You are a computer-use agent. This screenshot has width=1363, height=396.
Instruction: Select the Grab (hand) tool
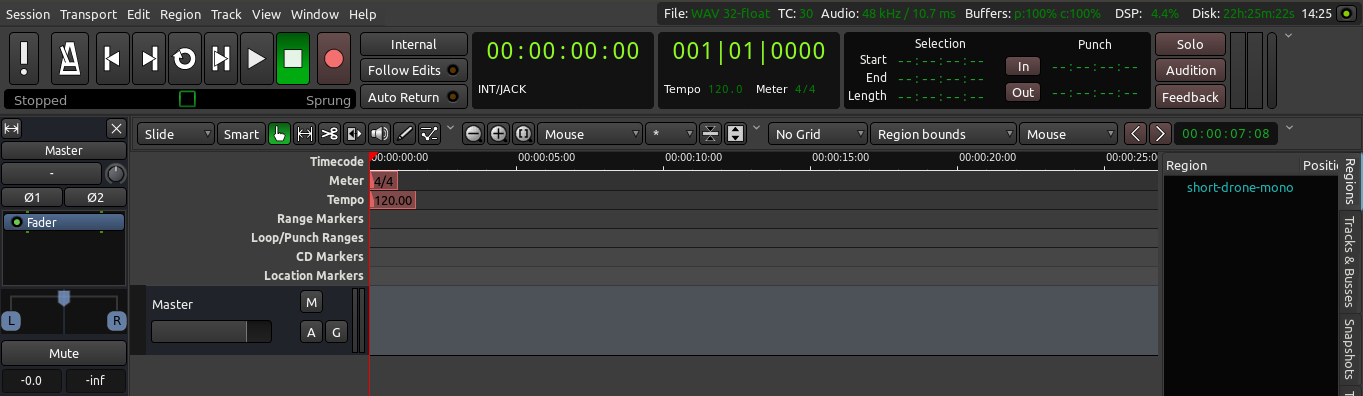tap(280, 134)
